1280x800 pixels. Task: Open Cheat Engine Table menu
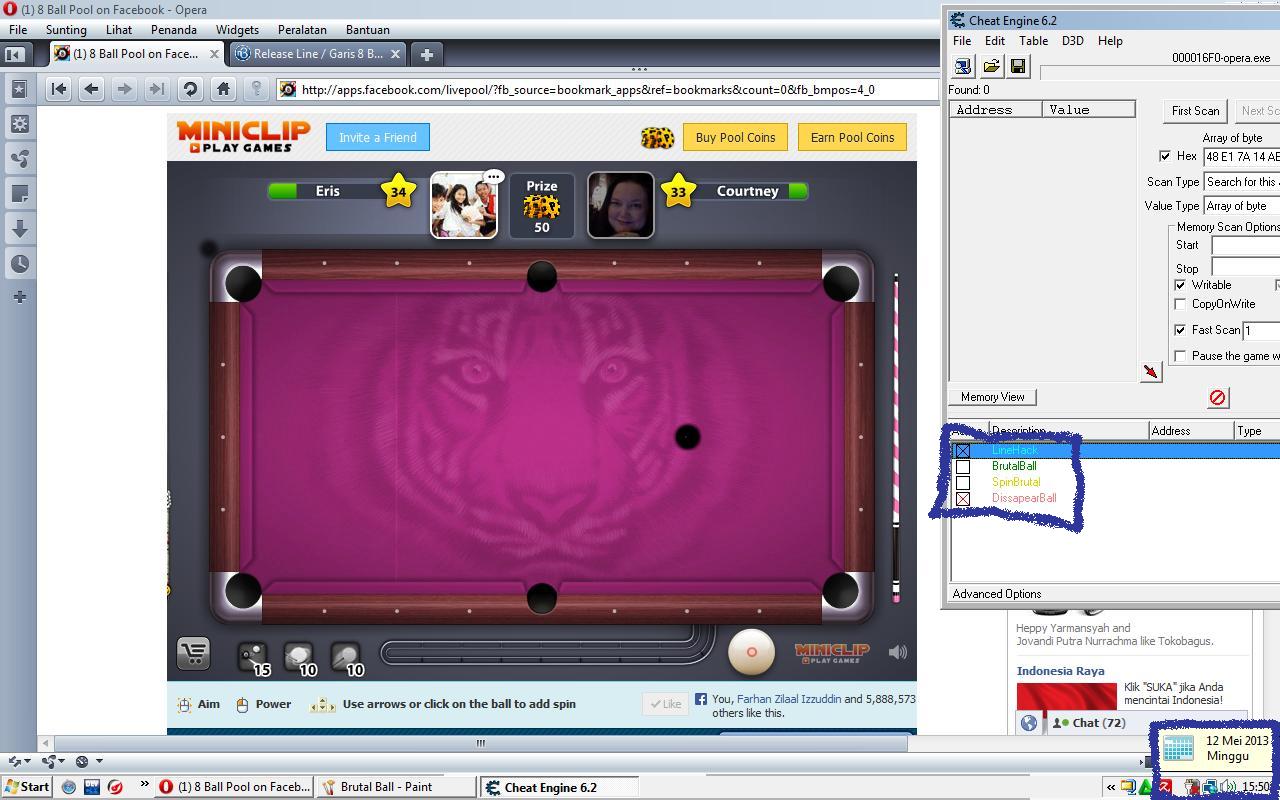pos(1033,41)
